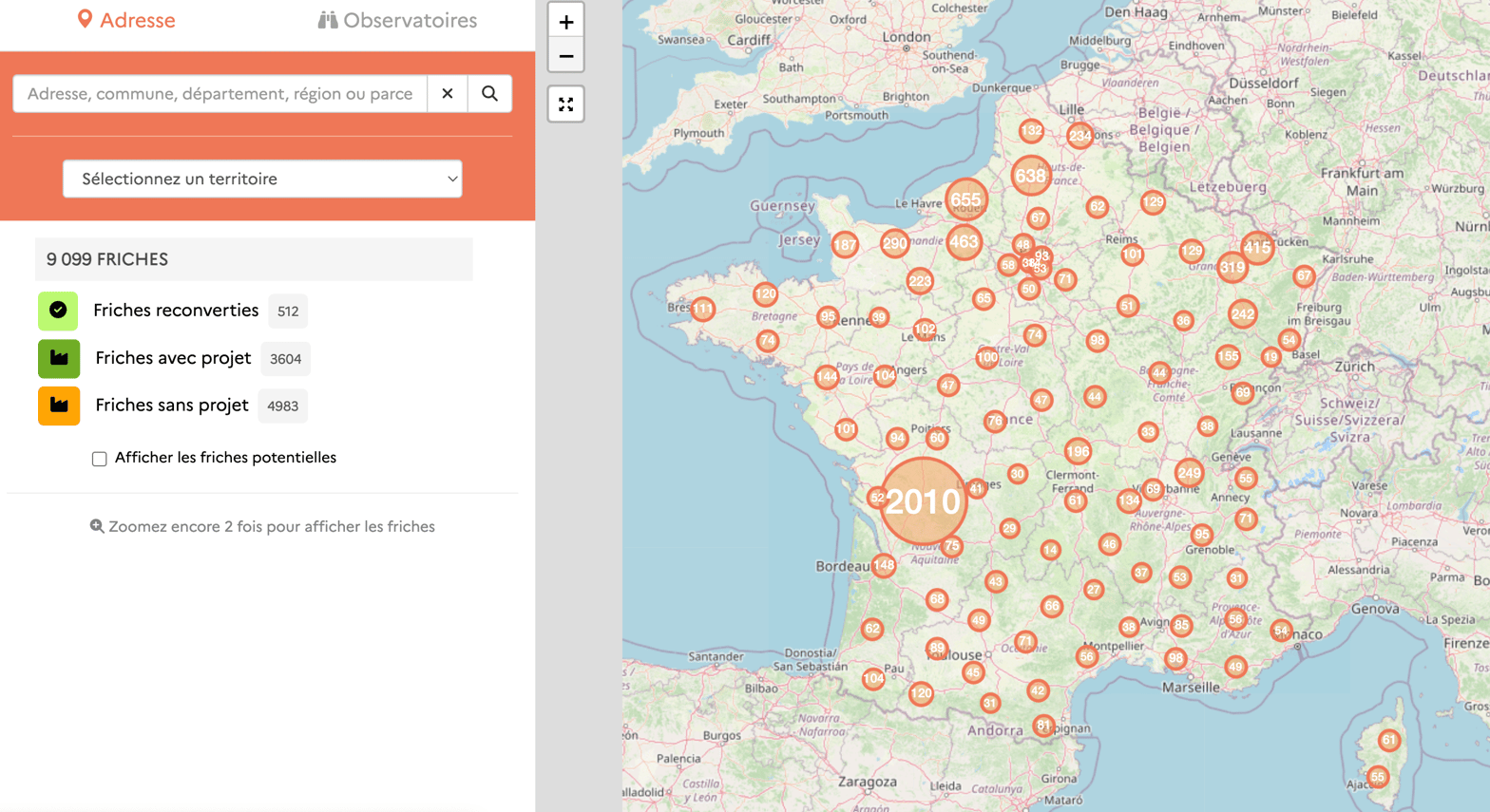Click the address search input field
Image resolution: width=1490 pixels, height=812 pixels.
tap(220, 94)
